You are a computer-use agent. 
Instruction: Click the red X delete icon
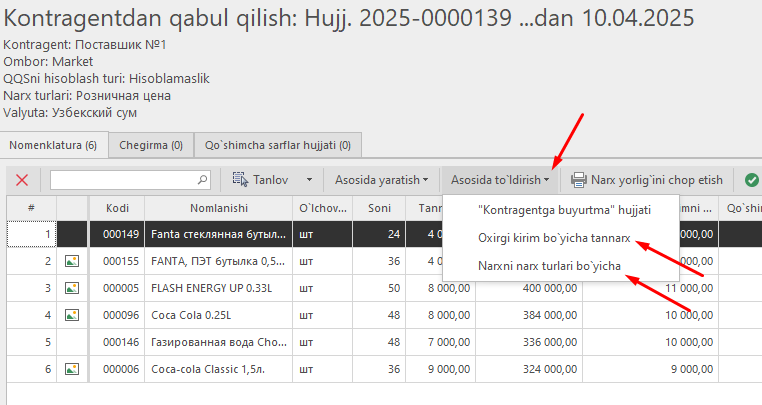pos(22,180)
